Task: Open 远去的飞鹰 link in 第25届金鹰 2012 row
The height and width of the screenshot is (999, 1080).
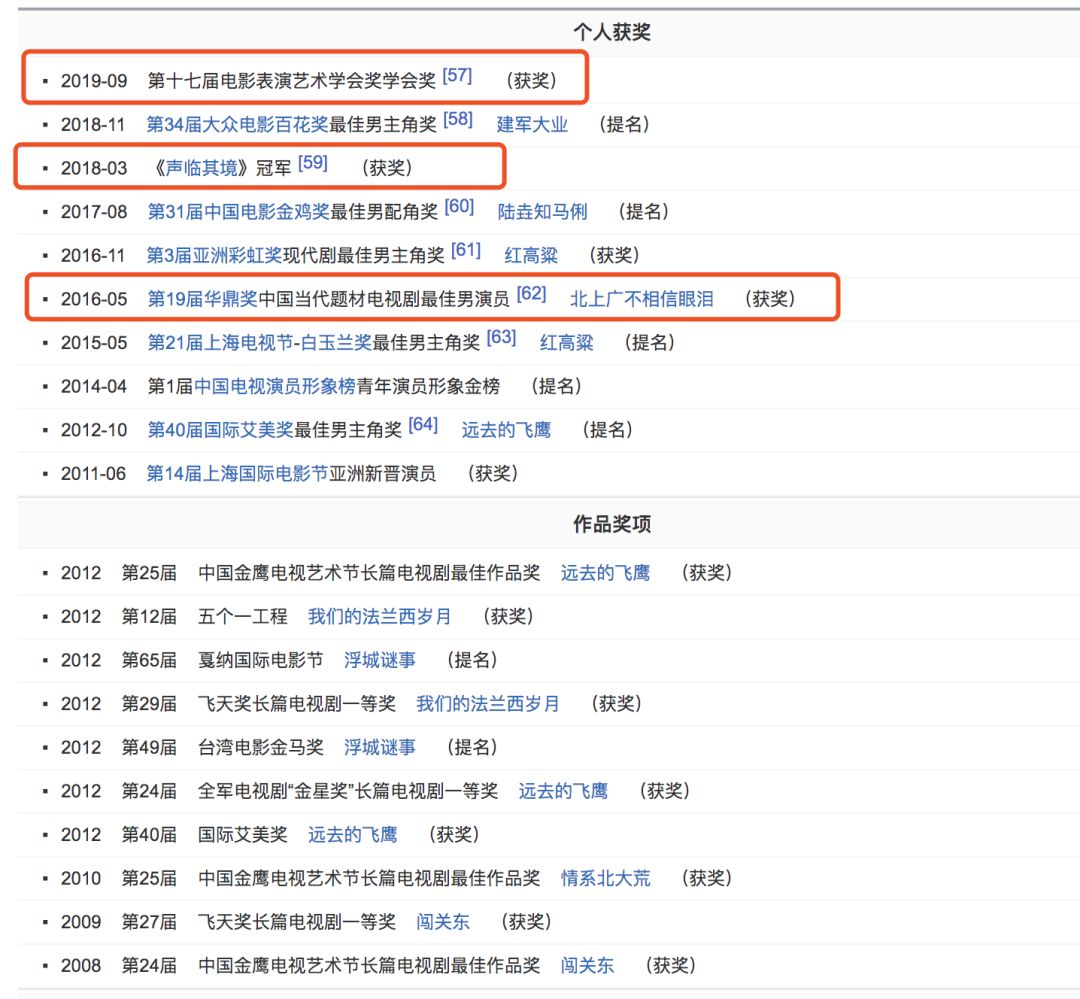Action: click(x=605, y=573)
